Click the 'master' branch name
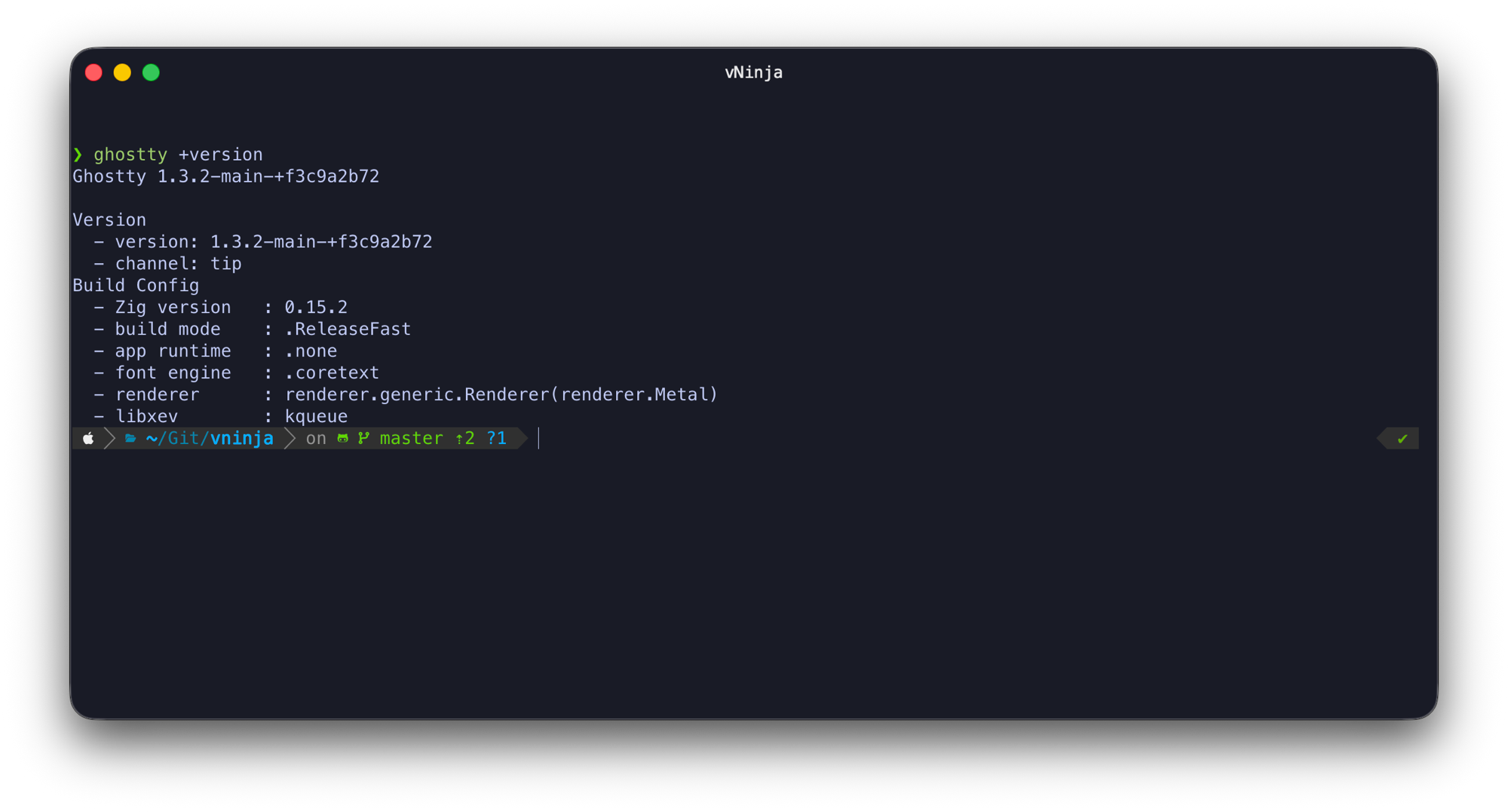 [x=412, y=439]
